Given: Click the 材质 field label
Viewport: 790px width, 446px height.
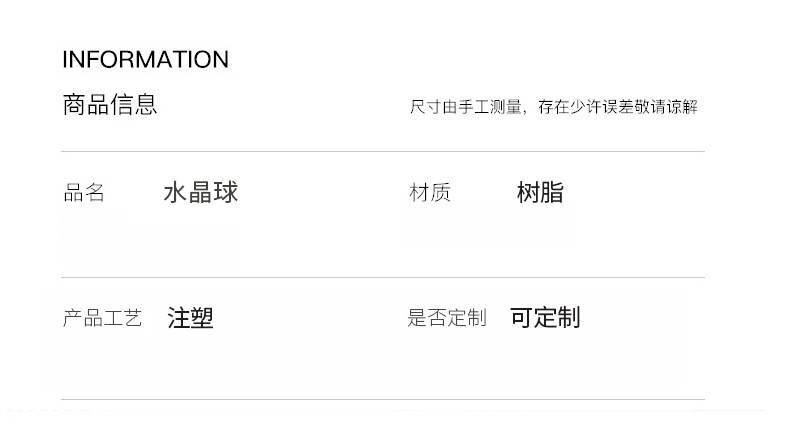Looking at the screenshot, I should [x=430, y=193].
